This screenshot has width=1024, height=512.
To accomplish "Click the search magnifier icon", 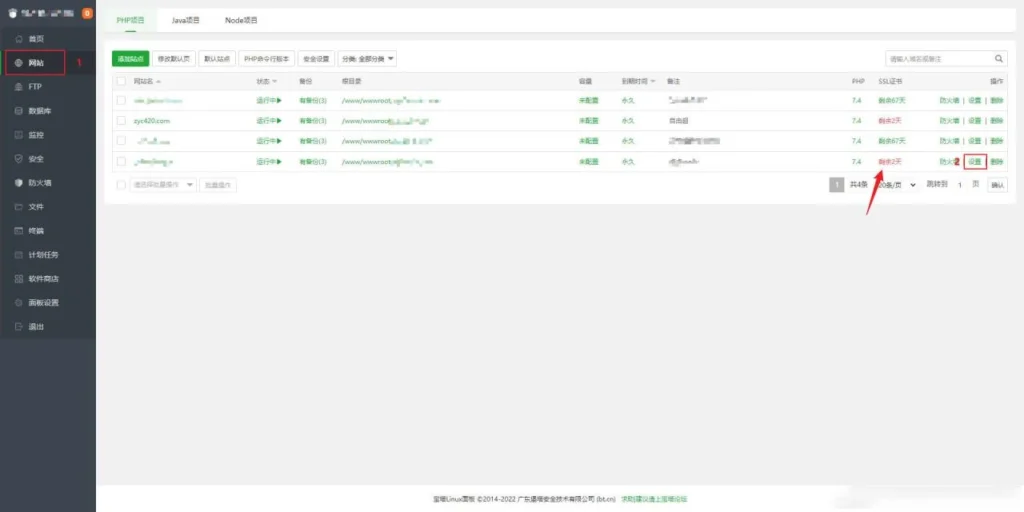I will point(998,59).
